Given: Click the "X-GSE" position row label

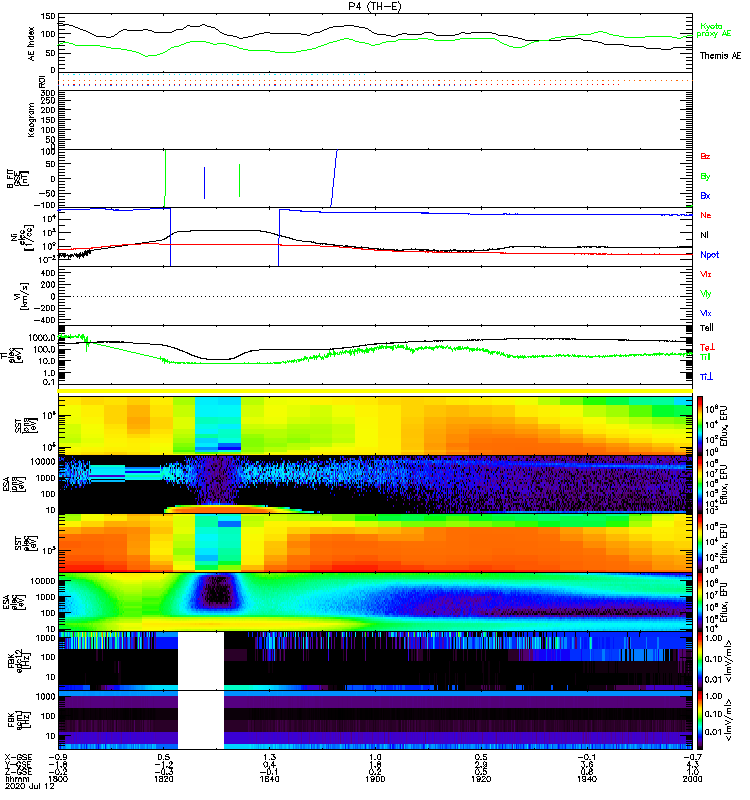Looking at the screenshot, I should 18,757.
